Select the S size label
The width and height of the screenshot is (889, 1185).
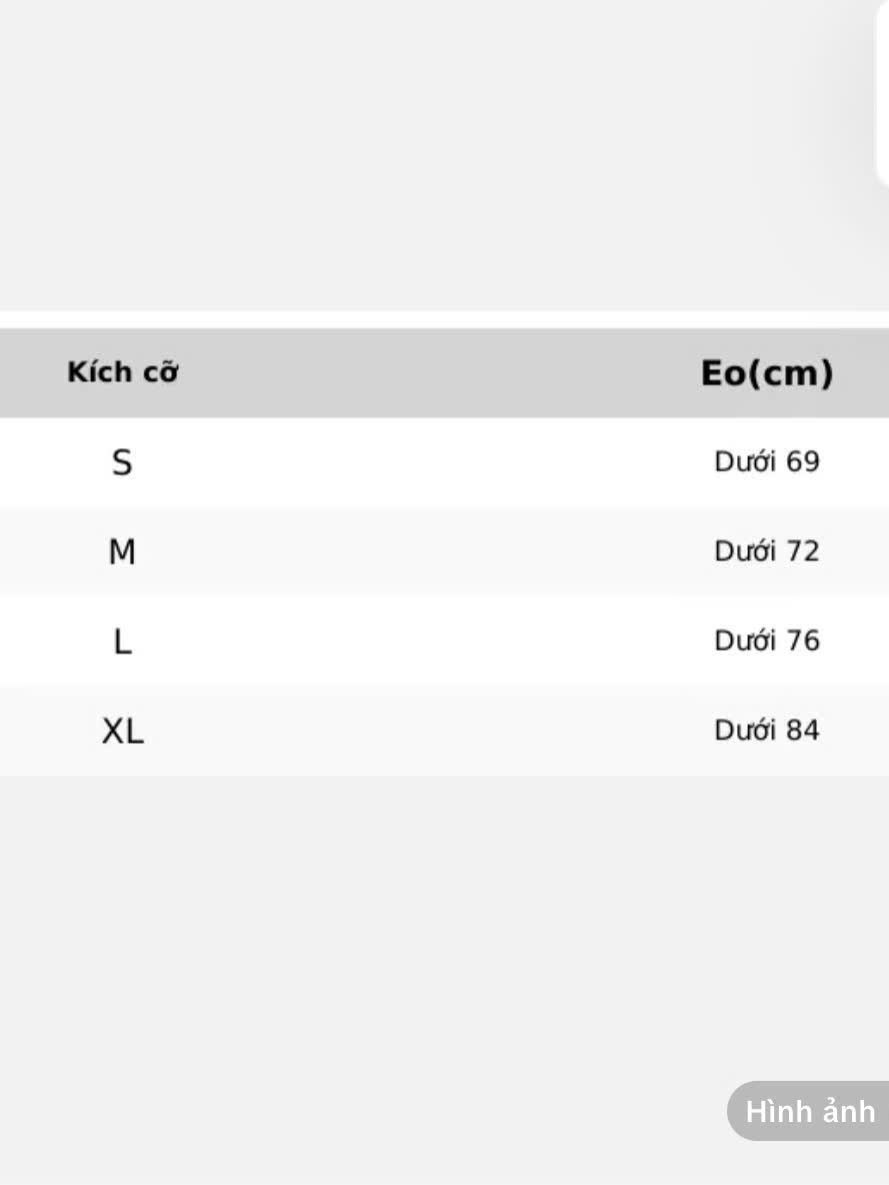click(121, 462)
